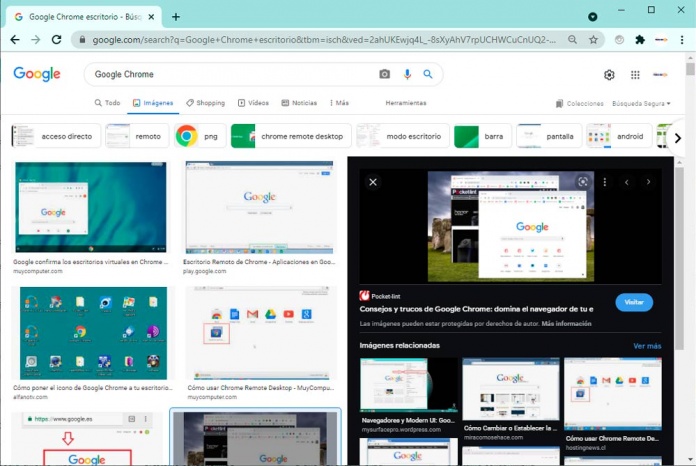This screenshot has height=466, width=696.
Task: Click the Pocket-lint source icon
Action: 364,296
